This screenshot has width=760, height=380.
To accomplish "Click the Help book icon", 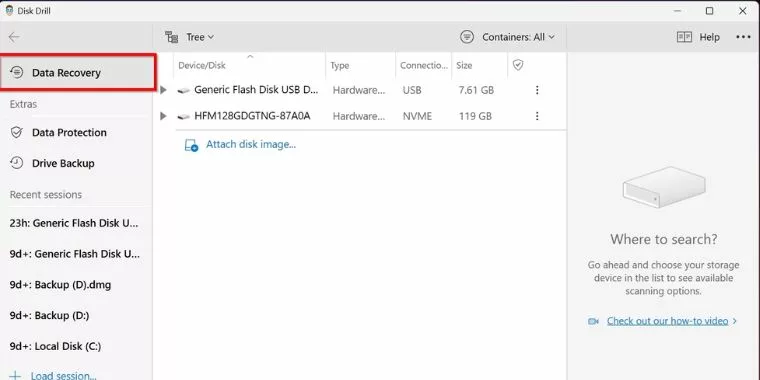I will 684,37.
